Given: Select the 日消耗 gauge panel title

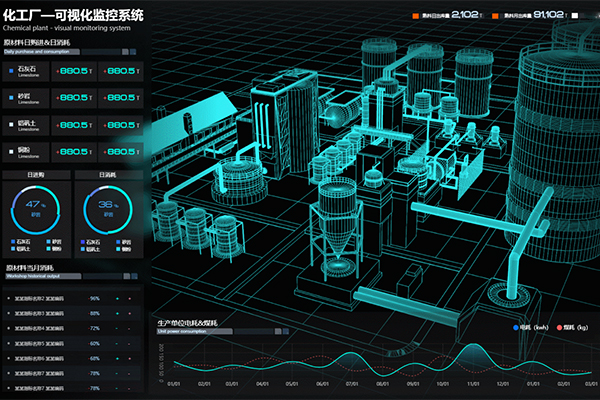Looking at the screenshot, I should point(108,175).
